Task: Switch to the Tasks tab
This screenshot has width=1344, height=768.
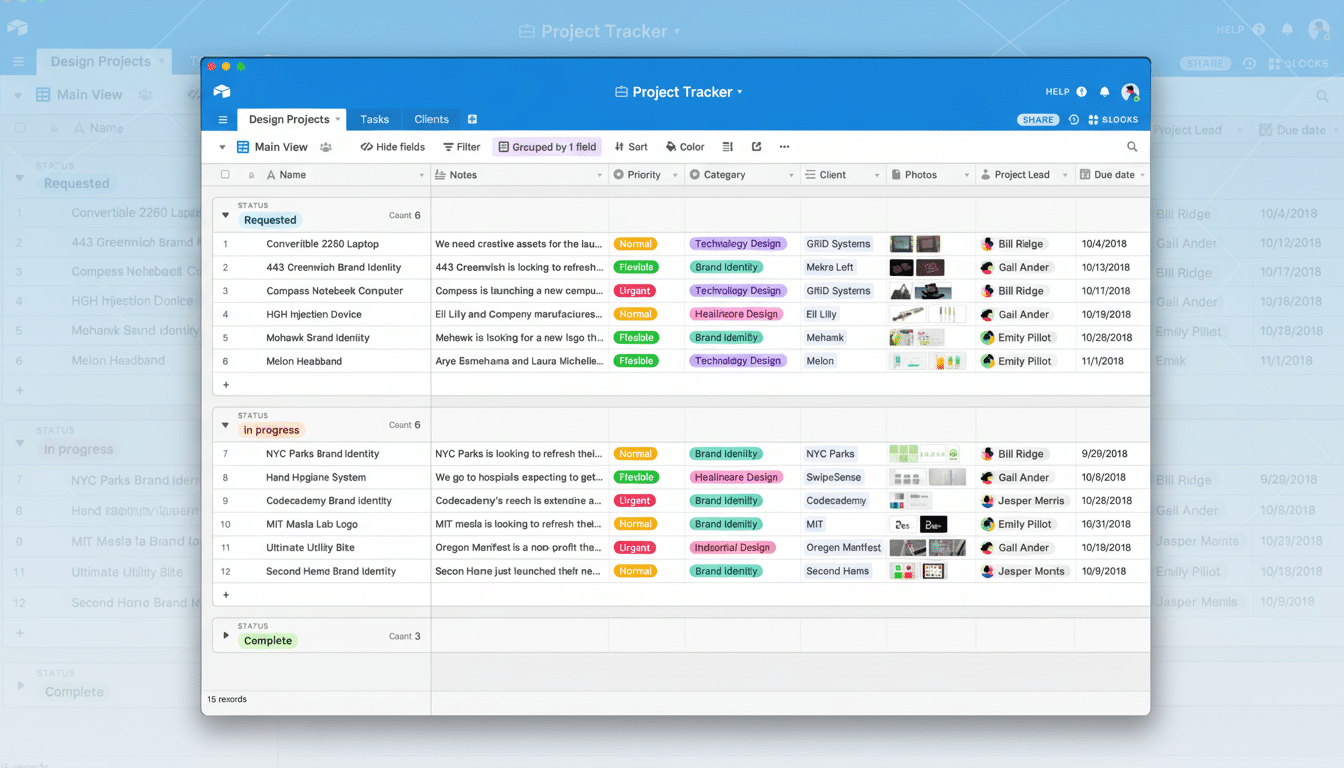Action: 374,119
